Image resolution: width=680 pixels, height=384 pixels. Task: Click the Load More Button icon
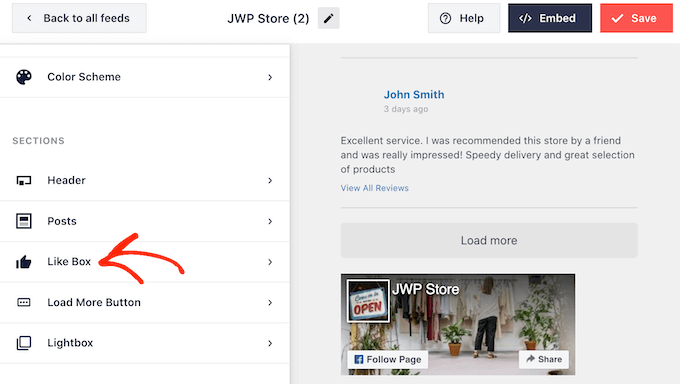pos(24,302)
